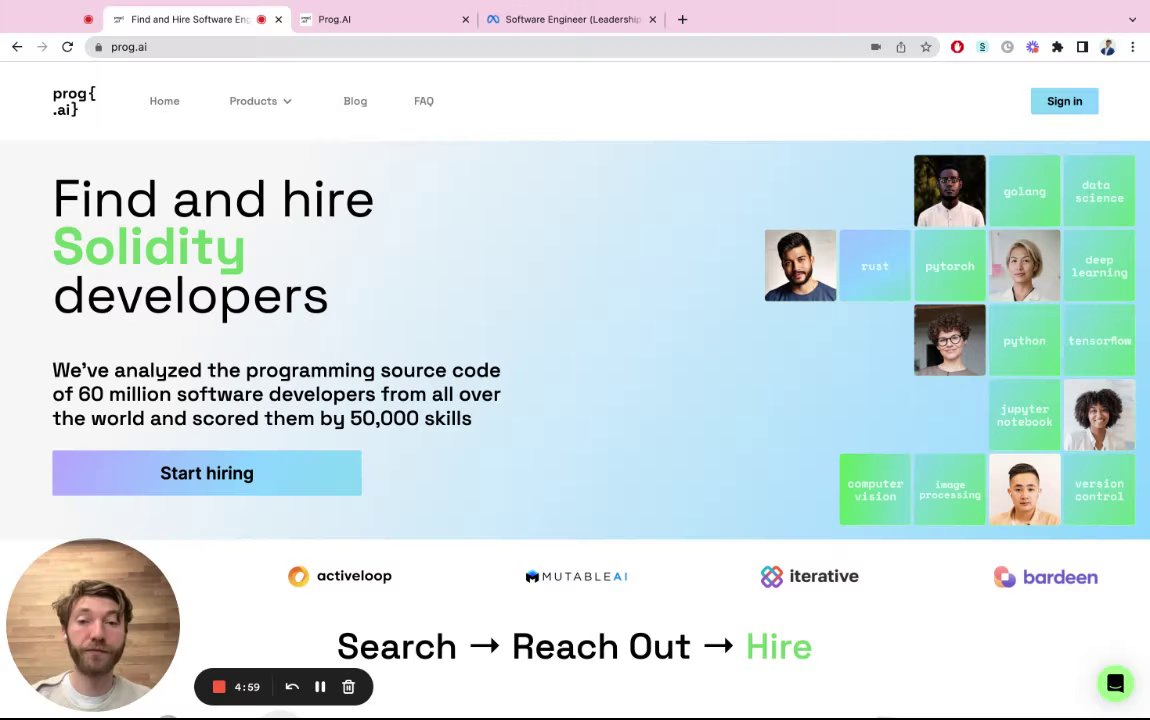Open the Chrome three-dot menu
Screen dimensions: 1150x720
1132,47
